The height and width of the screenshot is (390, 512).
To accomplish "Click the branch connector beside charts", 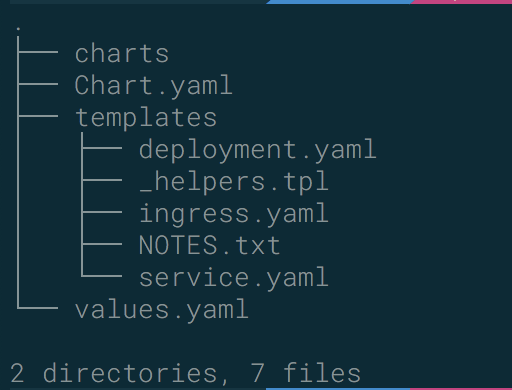I will point(37,52).
